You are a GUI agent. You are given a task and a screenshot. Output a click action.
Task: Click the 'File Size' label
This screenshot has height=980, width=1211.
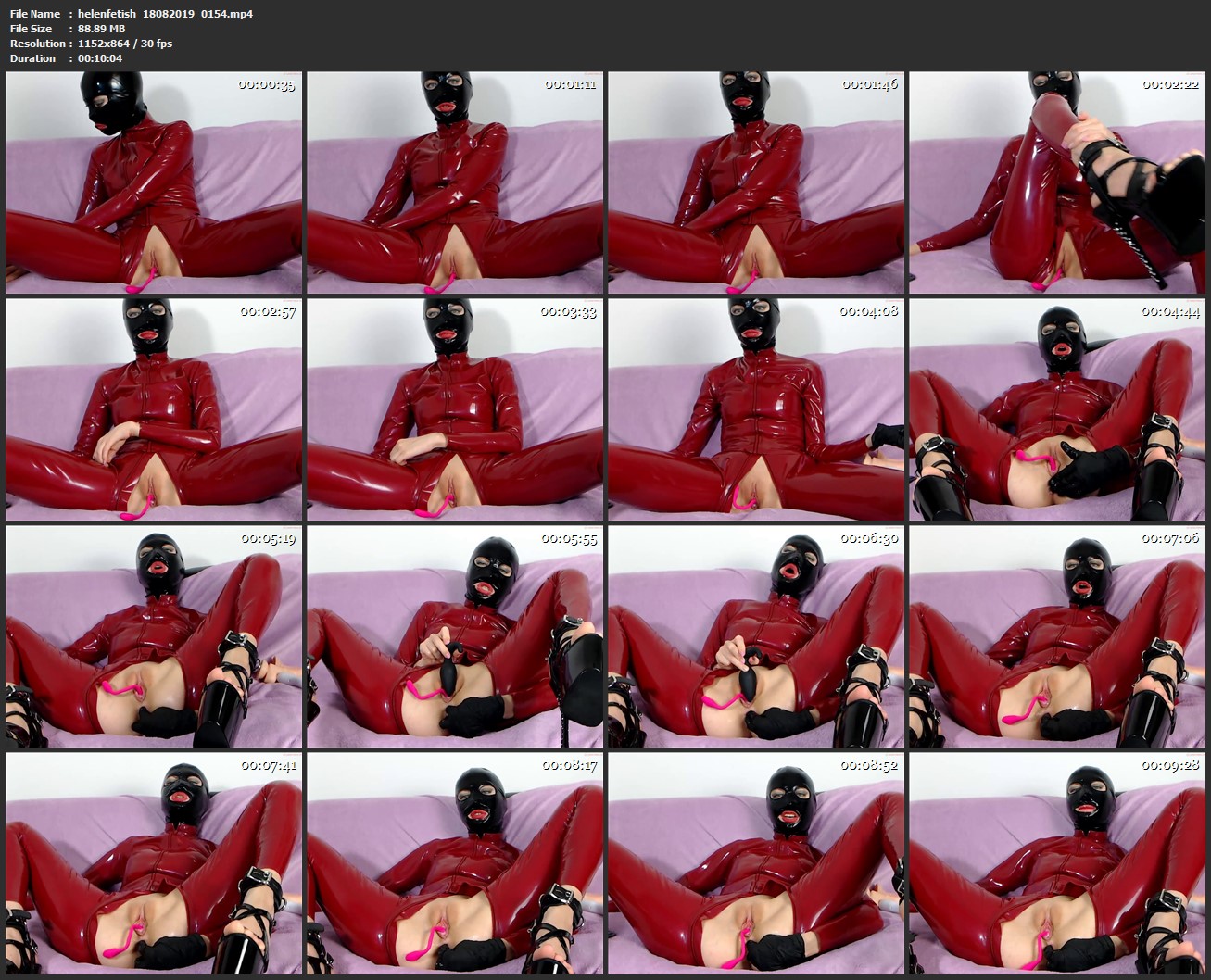[31, 29]
